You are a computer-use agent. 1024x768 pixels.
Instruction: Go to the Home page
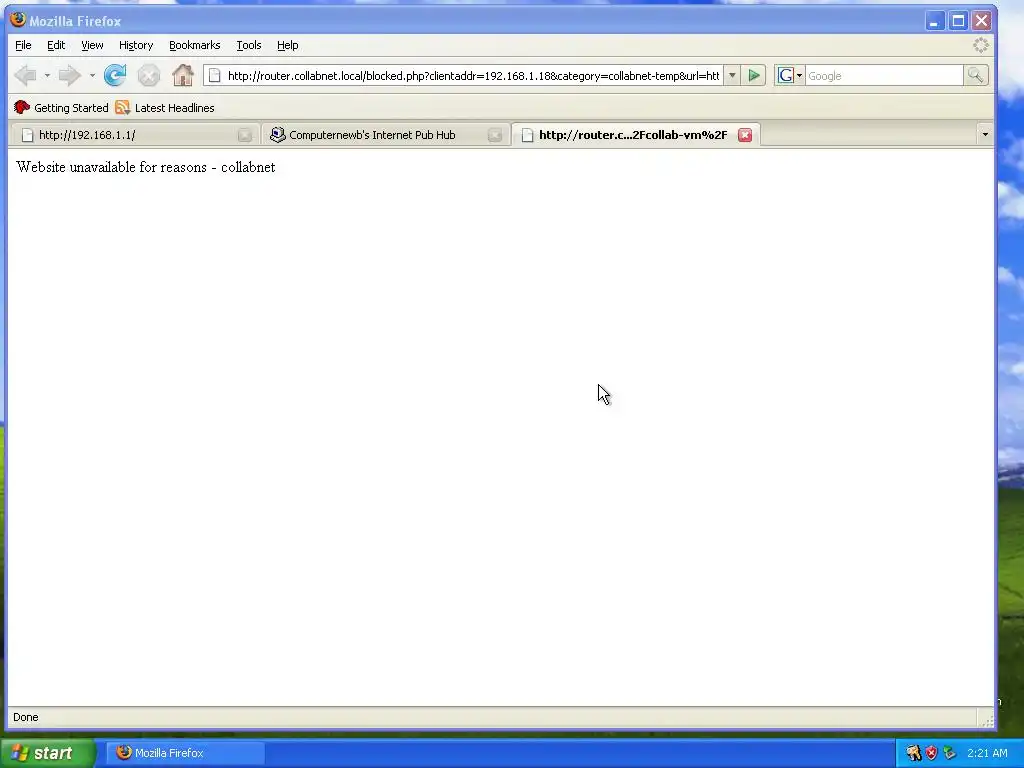tap(183, 76)
